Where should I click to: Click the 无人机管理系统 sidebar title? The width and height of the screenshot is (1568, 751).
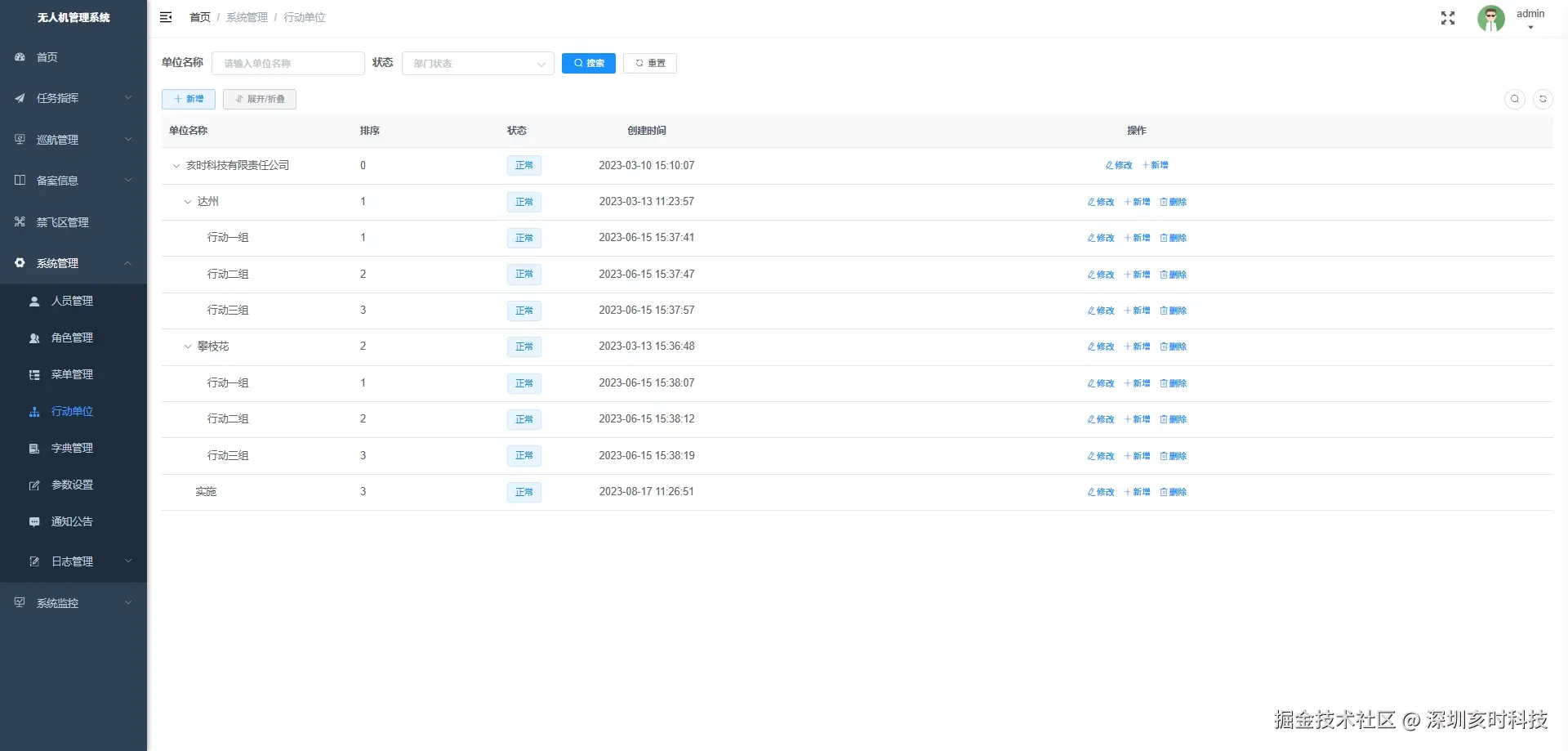[x=73, y=18]
